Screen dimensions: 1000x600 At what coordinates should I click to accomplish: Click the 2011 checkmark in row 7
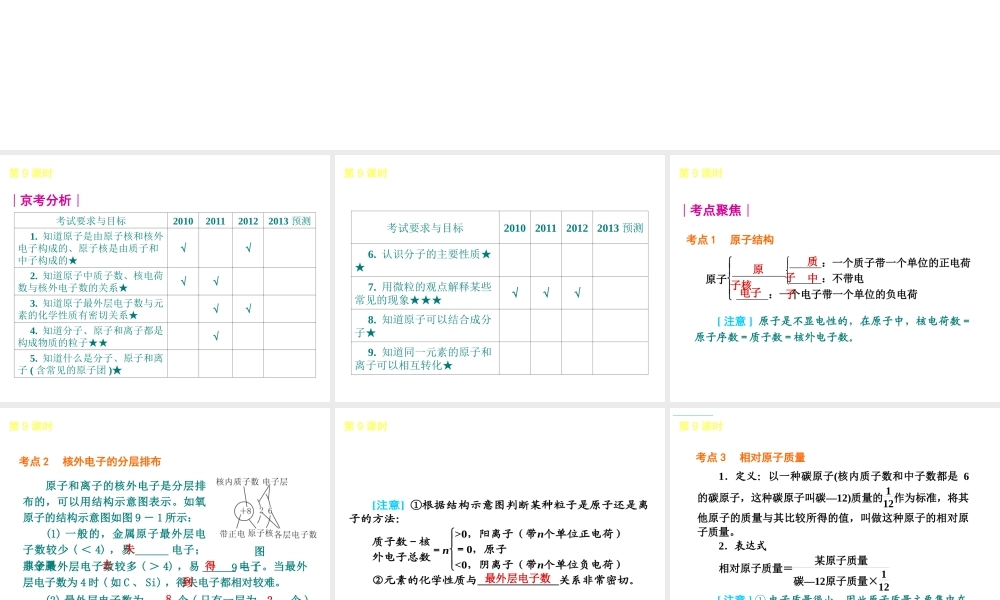[x=546, y=293]
